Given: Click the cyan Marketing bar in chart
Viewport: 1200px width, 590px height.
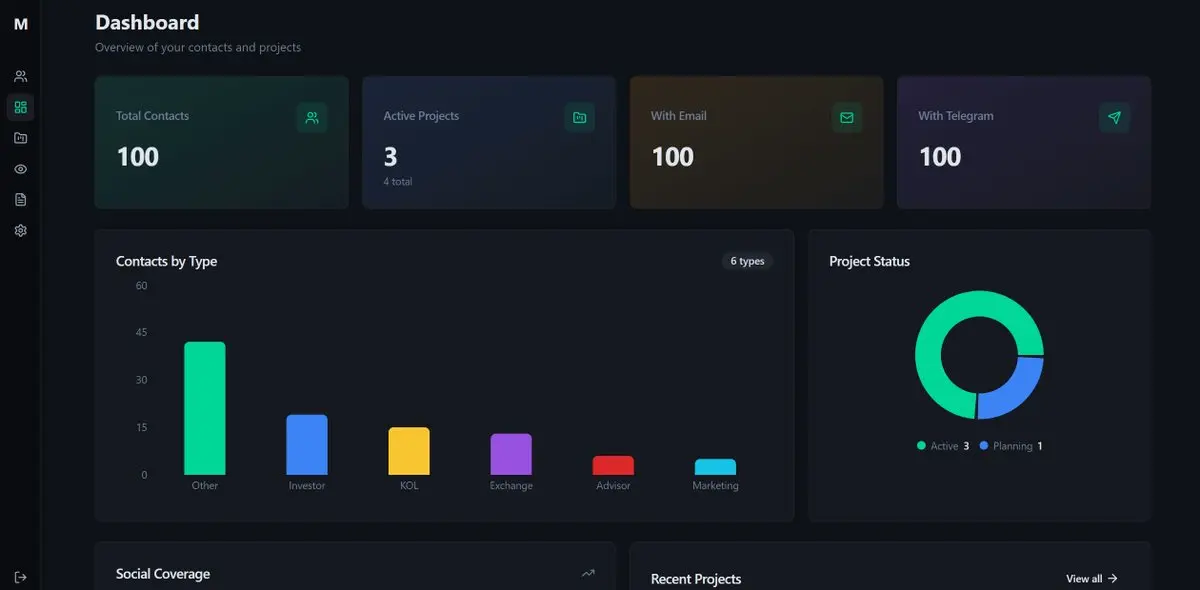Looking at the screenshot, I should (715, 467).
